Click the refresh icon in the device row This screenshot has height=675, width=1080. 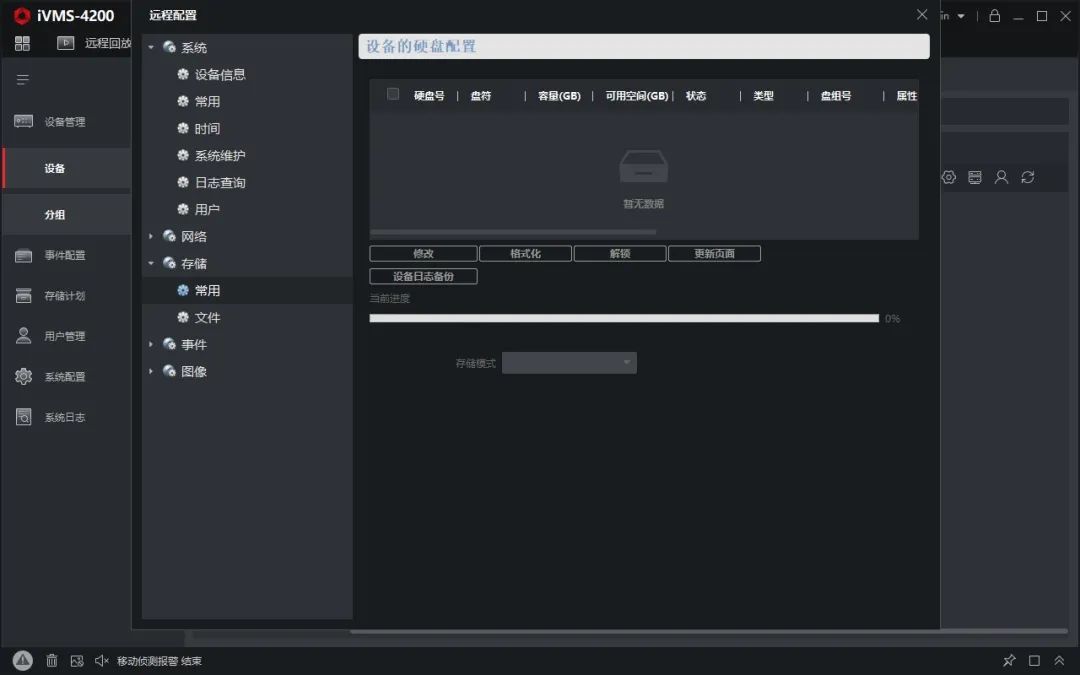(1027, 177)
